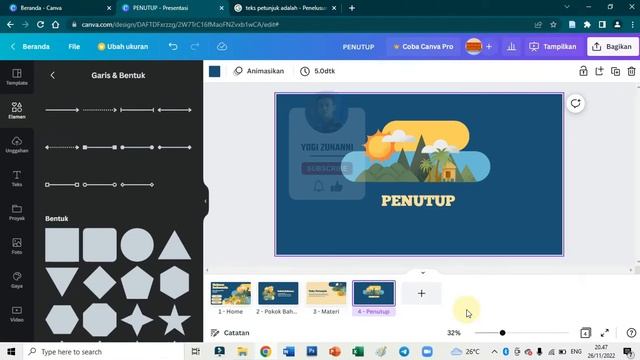Screen dimensions: 640x360
Task: Delete page with trash icon
Action: [631, 71]
